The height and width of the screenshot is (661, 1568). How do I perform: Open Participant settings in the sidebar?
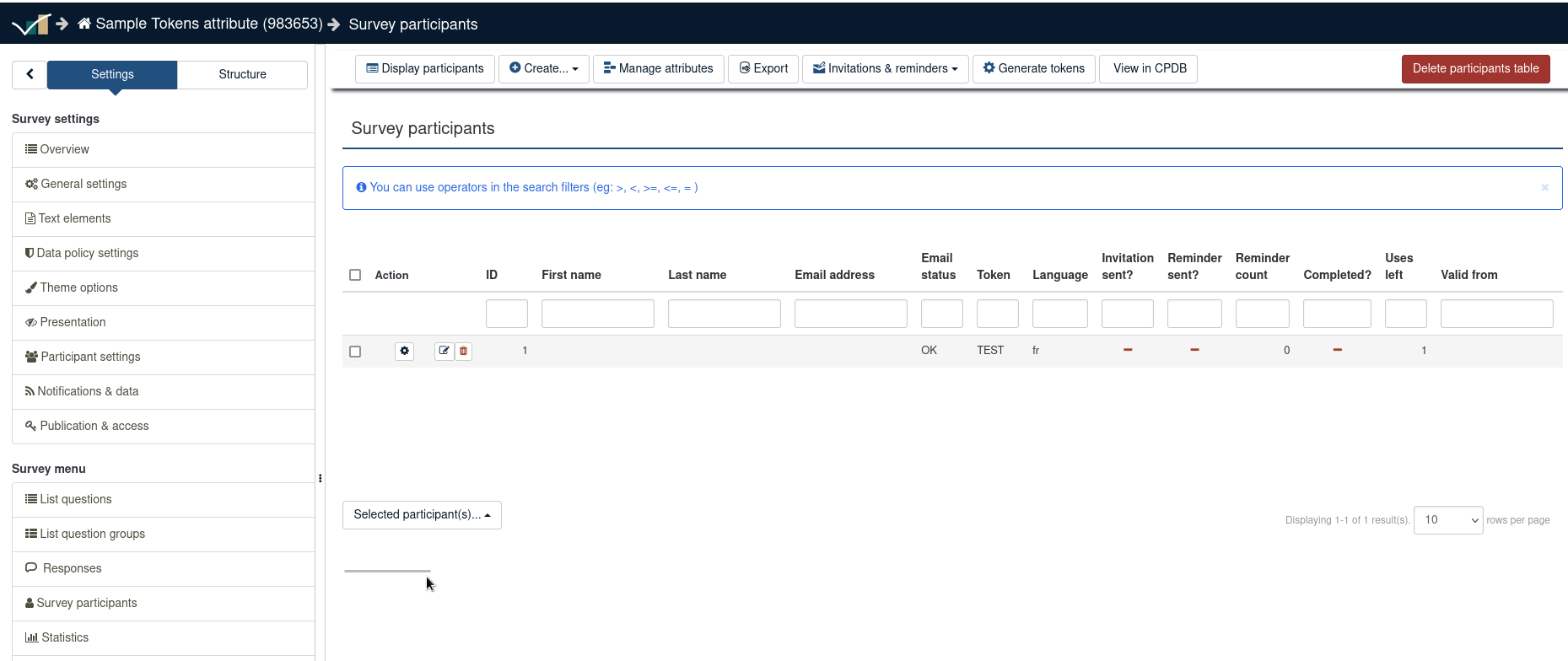90,357
